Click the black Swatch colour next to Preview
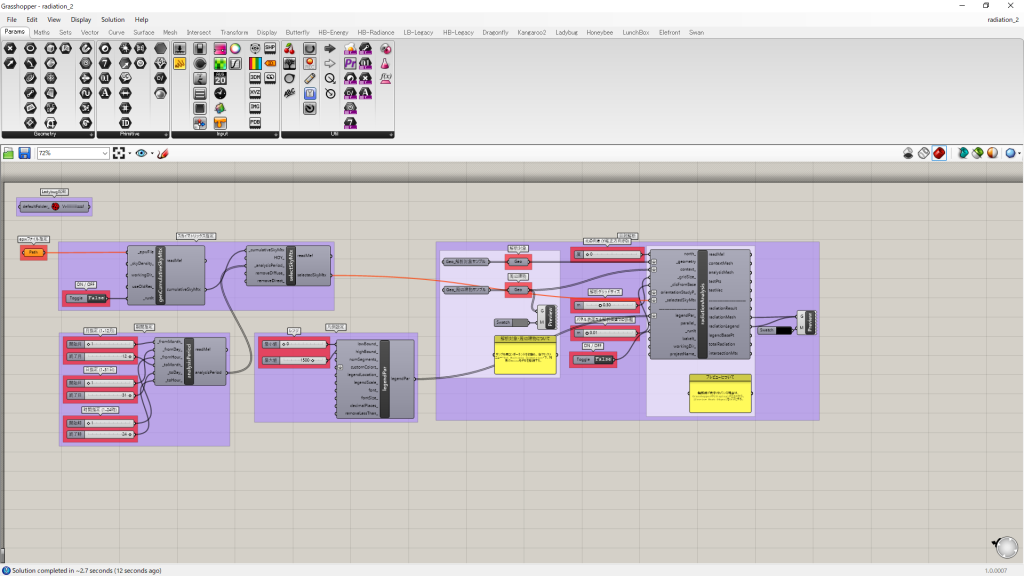 [783, 330]
